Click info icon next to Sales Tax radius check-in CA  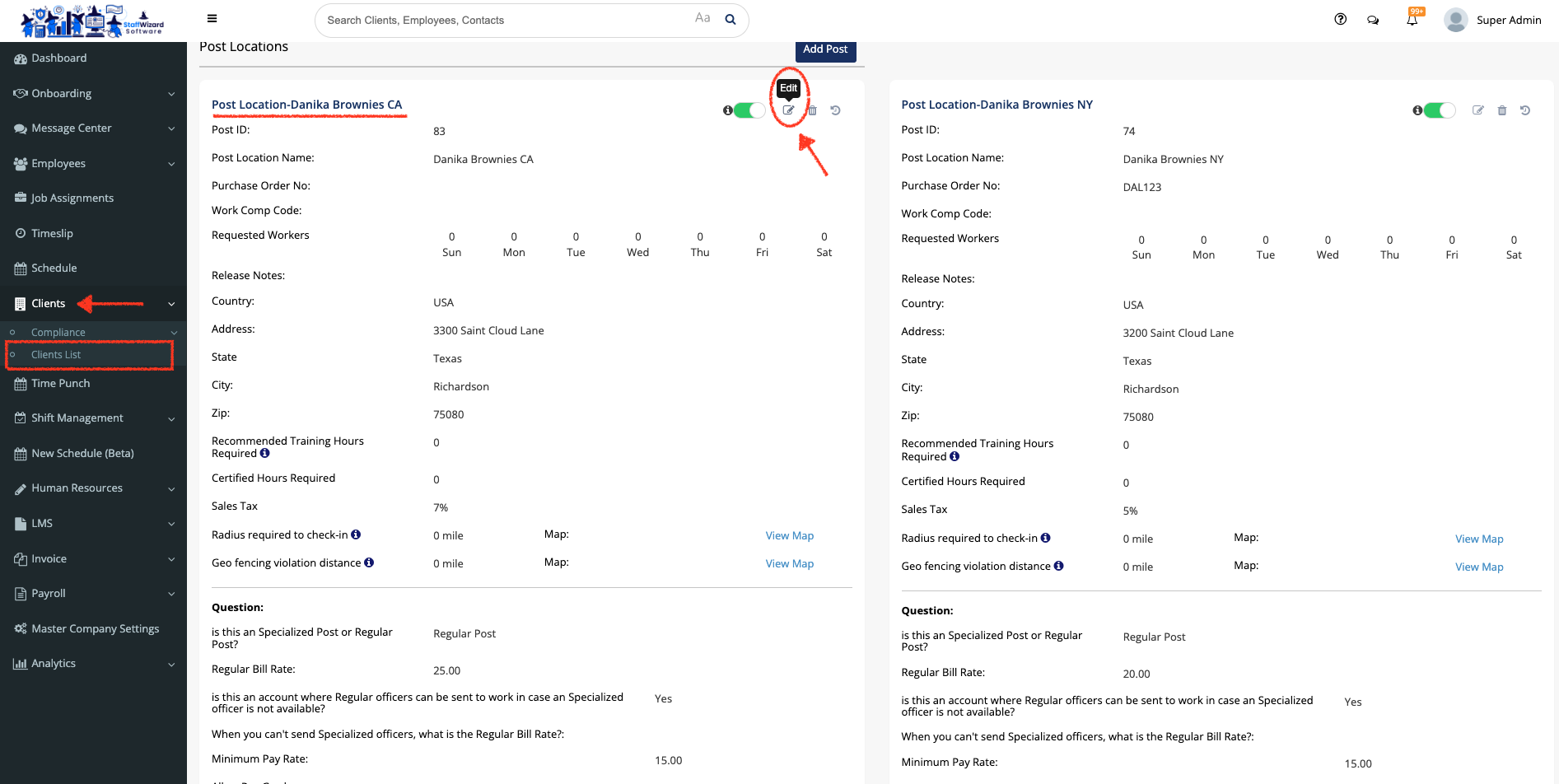(x=356, y=534)
